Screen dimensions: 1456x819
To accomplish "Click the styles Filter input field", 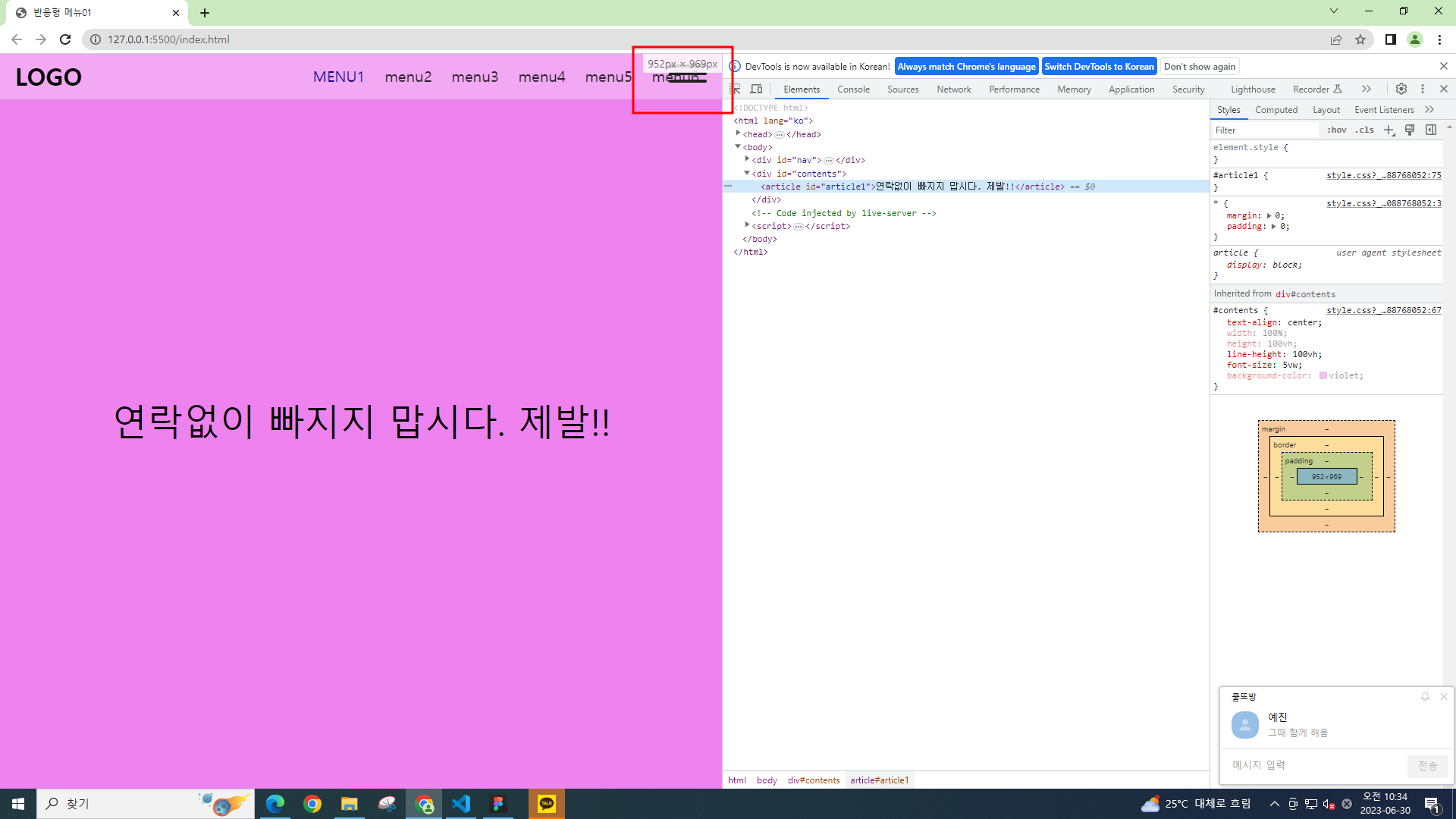I will 1263,130.
